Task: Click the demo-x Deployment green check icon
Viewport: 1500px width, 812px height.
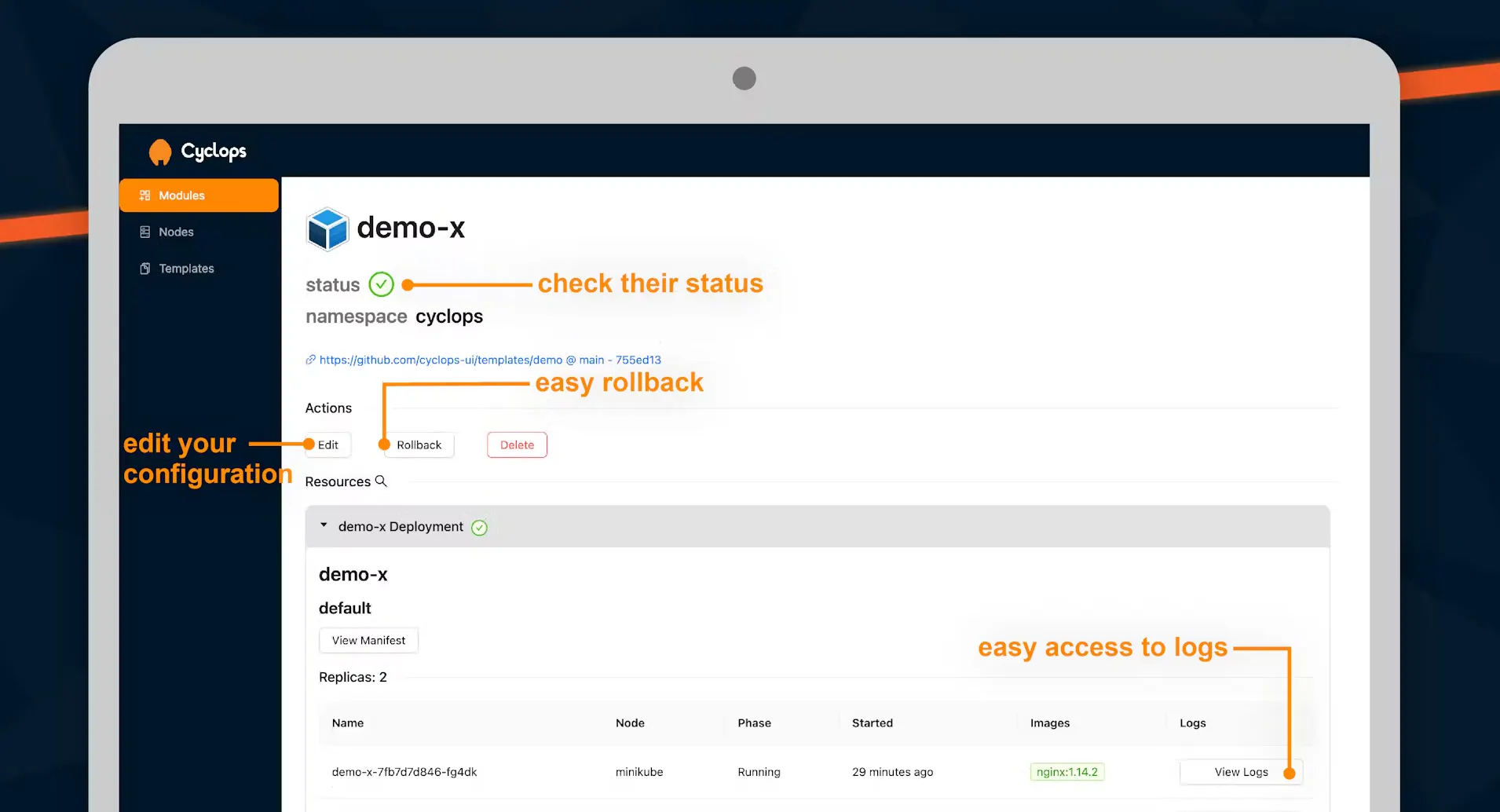Action: (479, 528)
